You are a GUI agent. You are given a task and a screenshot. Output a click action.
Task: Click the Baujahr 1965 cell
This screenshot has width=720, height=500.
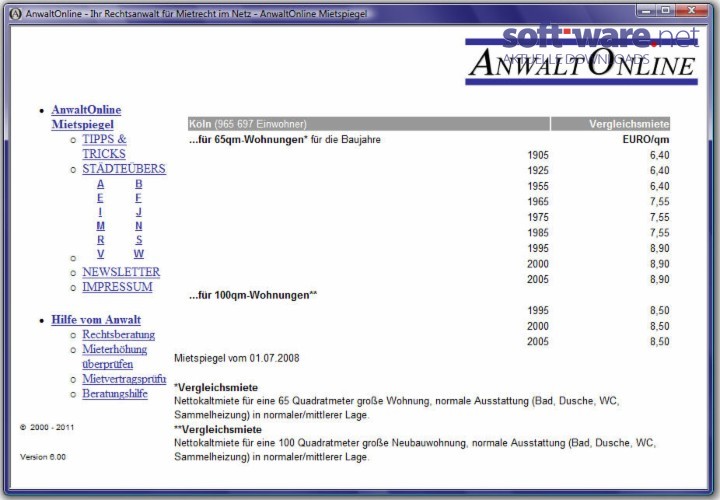click(x=538, y=202)
